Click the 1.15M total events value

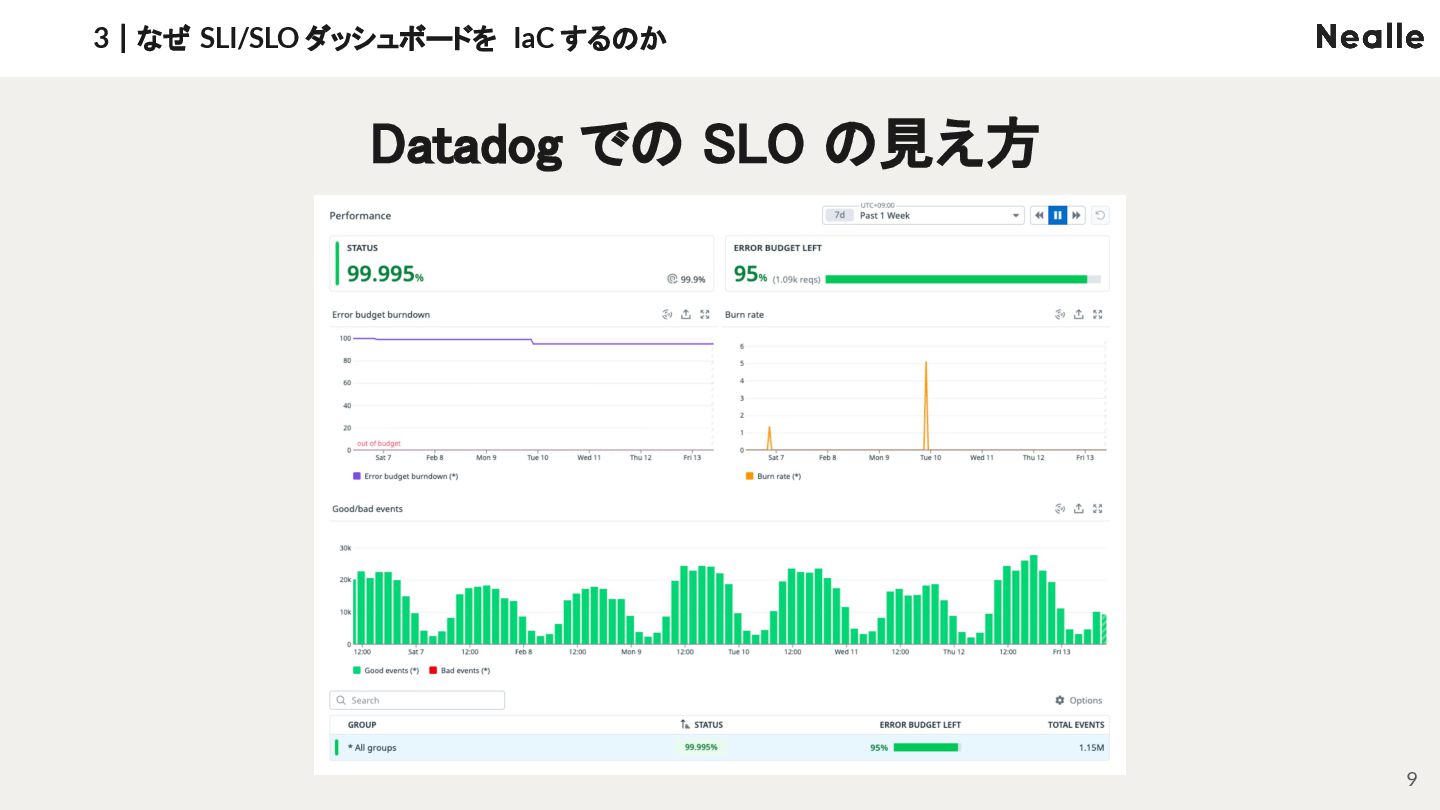[x=1091, y=747]
